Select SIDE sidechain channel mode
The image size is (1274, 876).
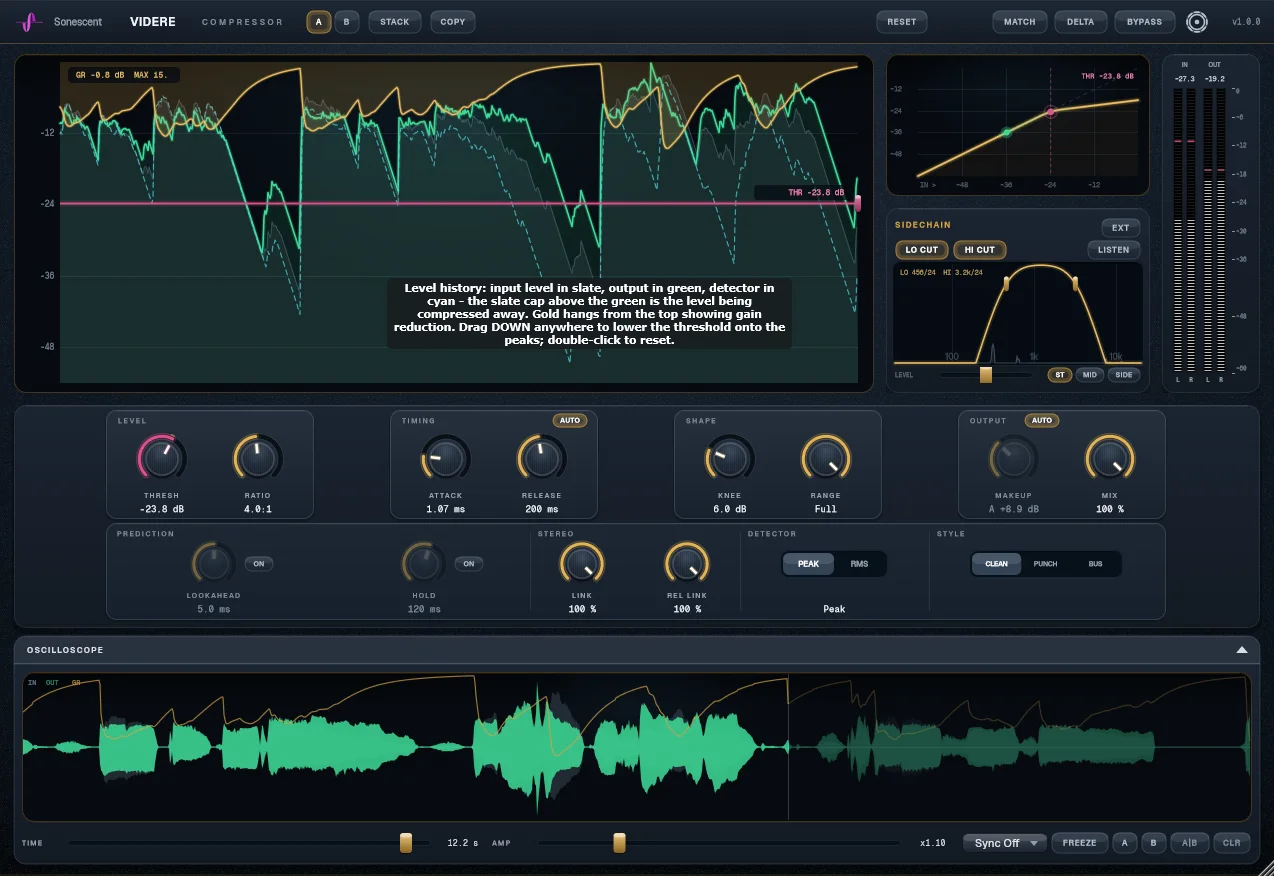(x=1124, y=375)
